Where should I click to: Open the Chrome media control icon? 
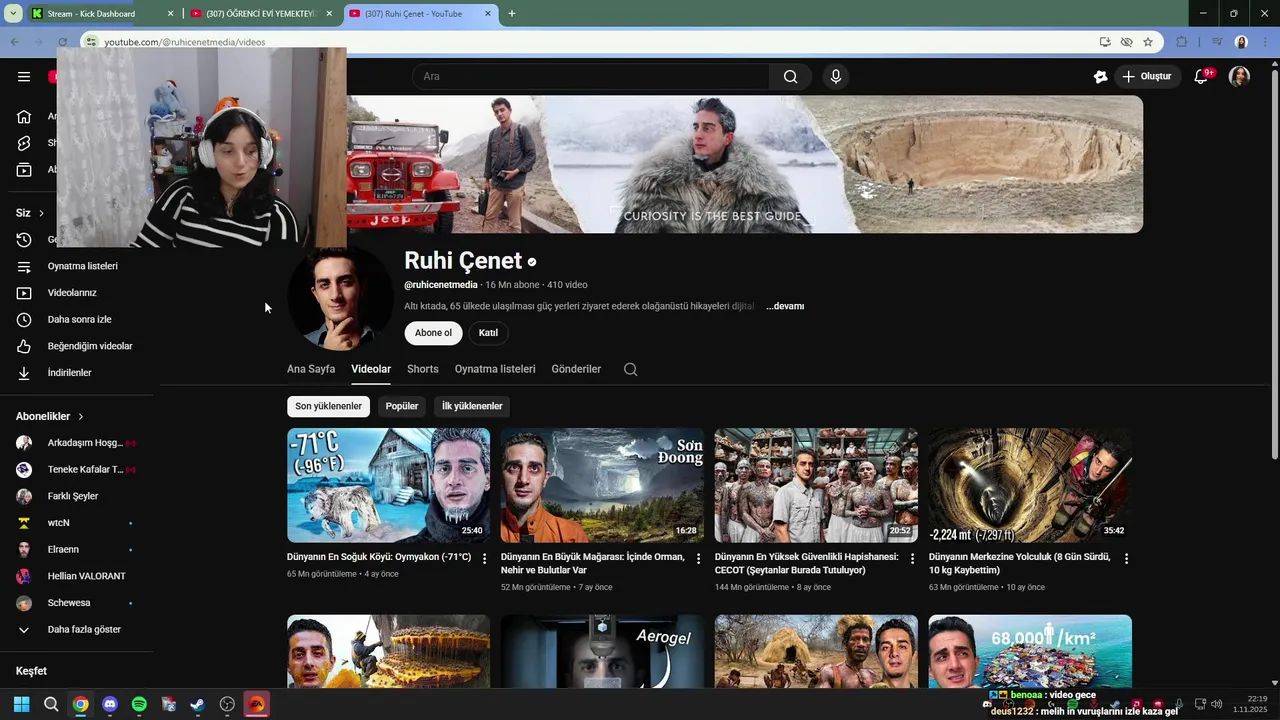pyautogui.click(x=1216, y=42)
